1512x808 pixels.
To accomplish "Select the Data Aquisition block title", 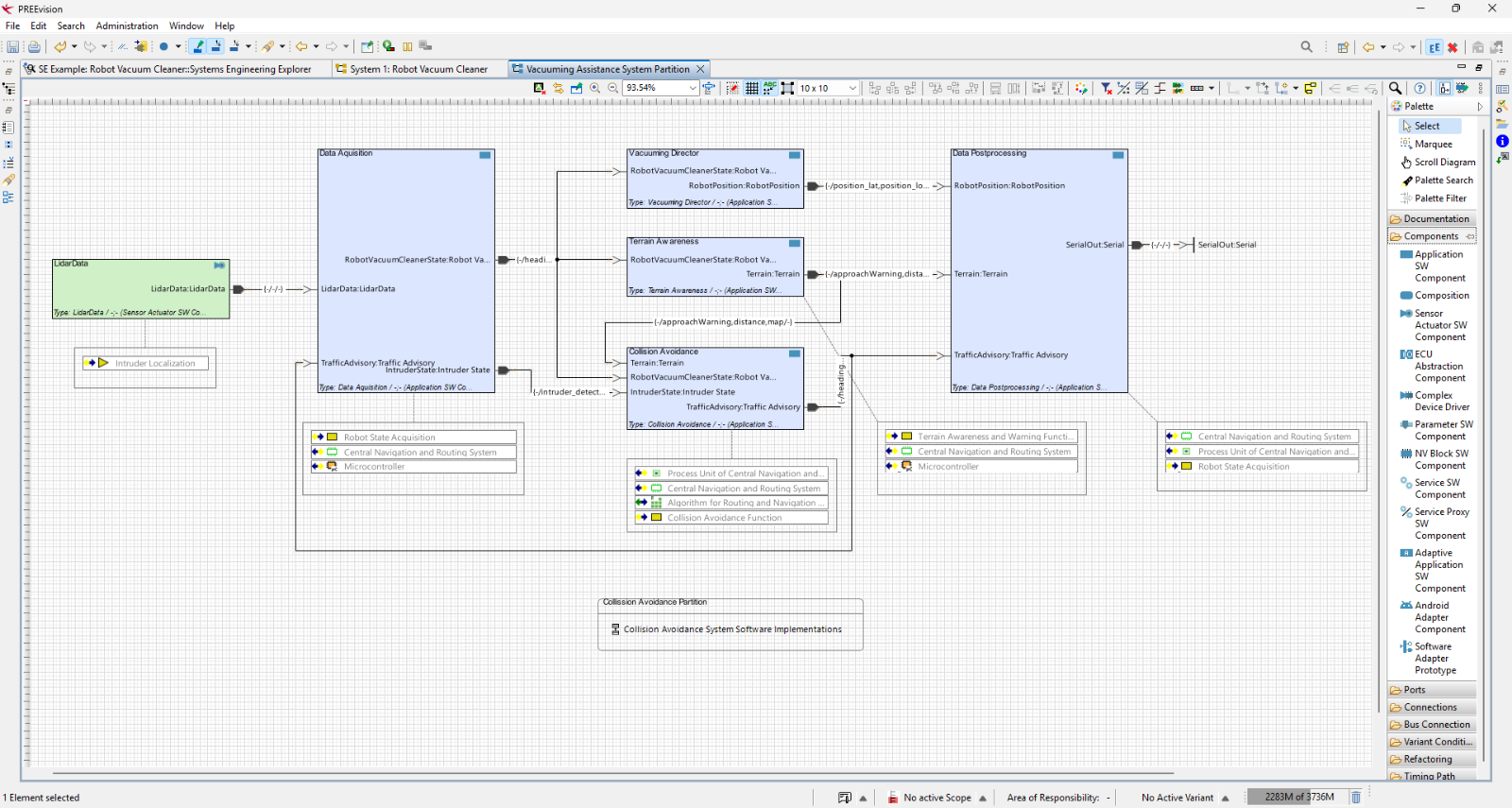I will [x=346, y=153].
